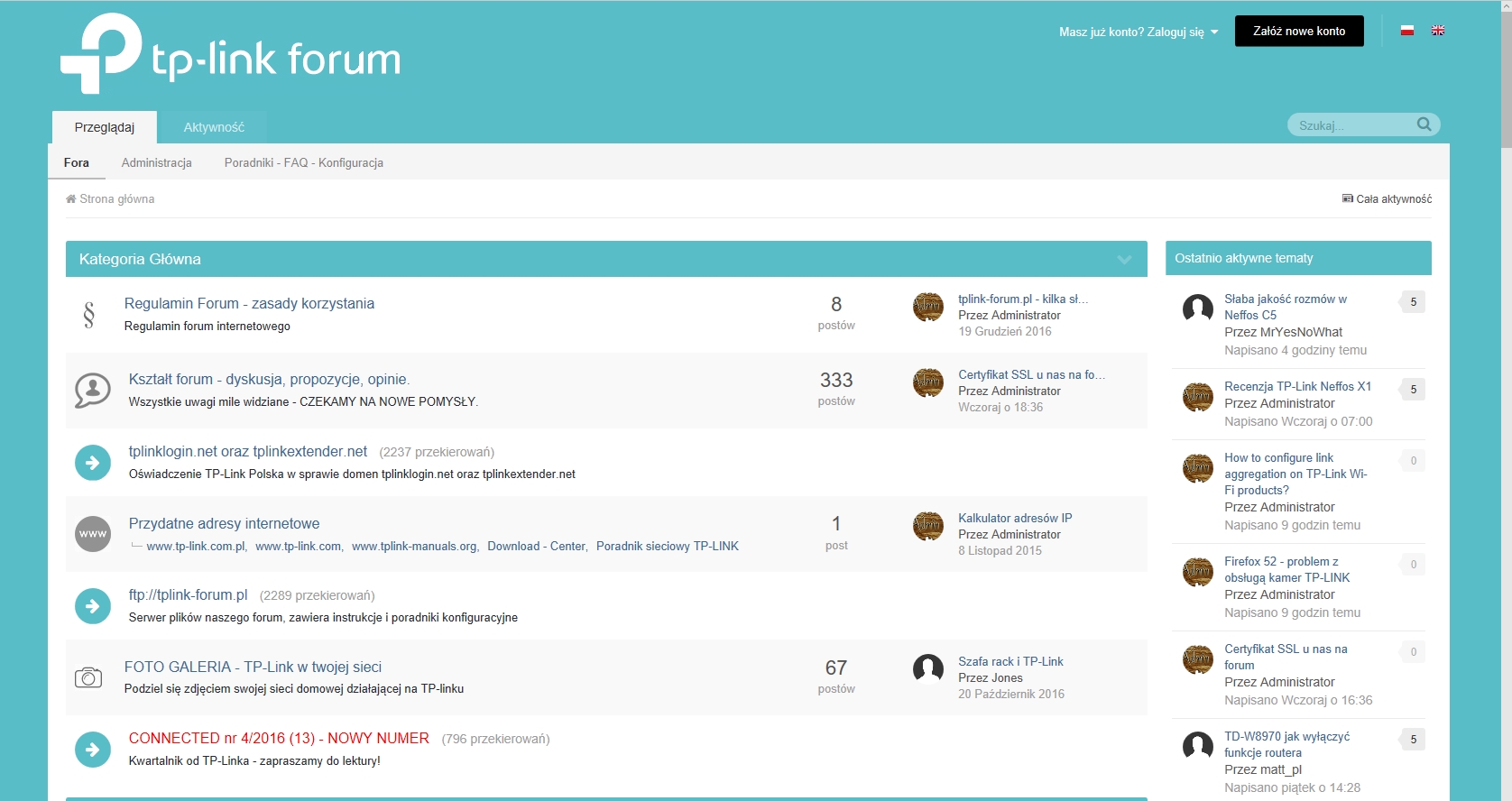Viewport: 1512px width, 801px height.
Task: Open the Jones author profile link
Action: click(x=1007, y=677)
